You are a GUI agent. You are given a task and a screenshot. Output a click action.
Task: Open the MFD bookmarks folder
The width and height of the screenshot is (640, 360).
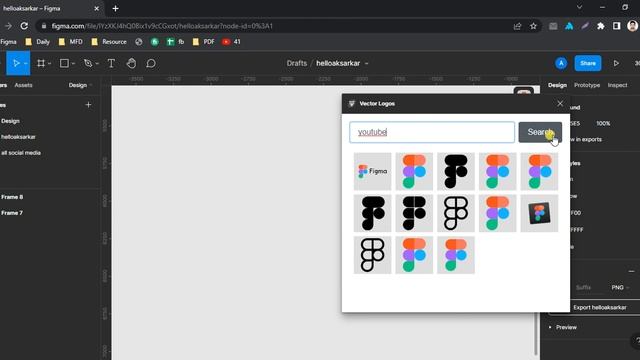pos(71,42)
